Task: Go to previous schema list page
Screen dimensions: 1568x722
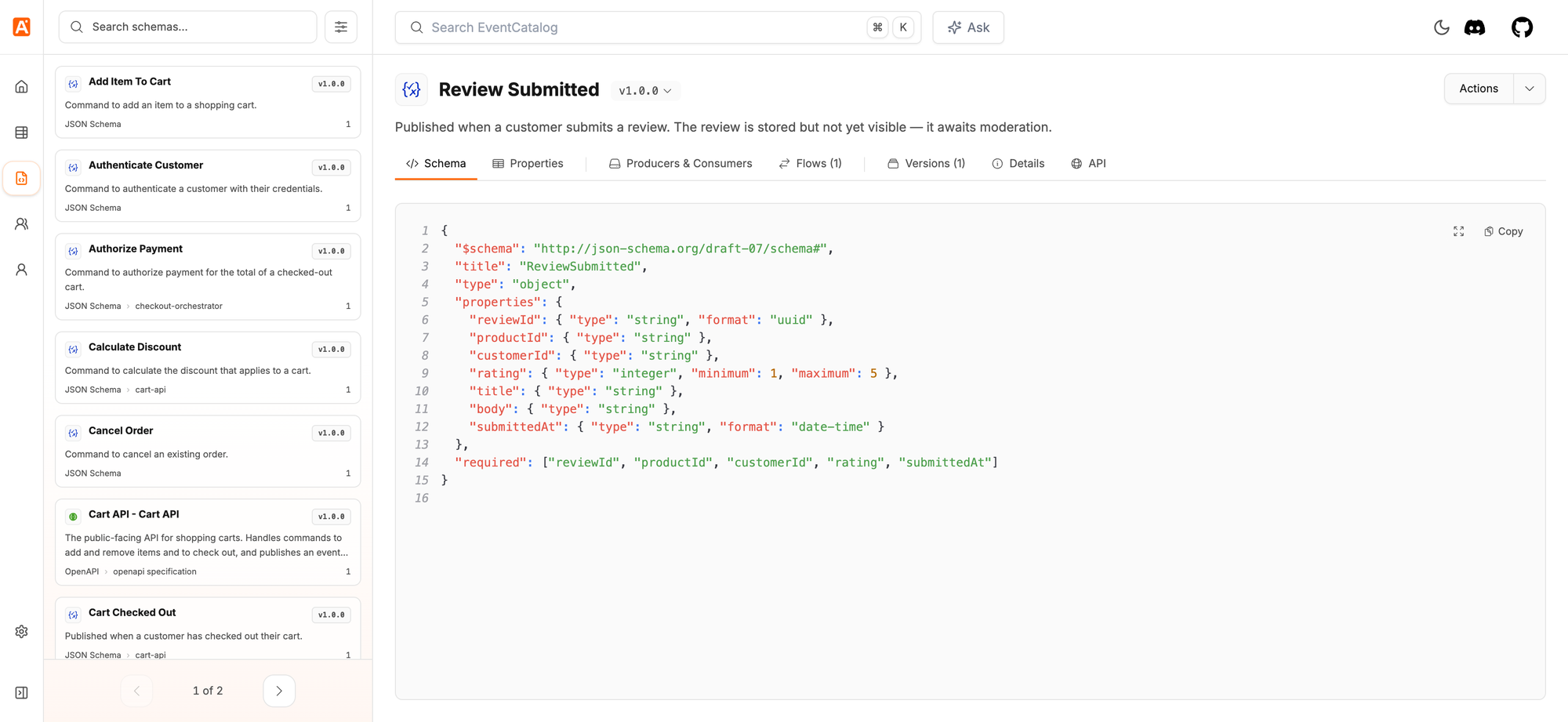Action: 136,691
